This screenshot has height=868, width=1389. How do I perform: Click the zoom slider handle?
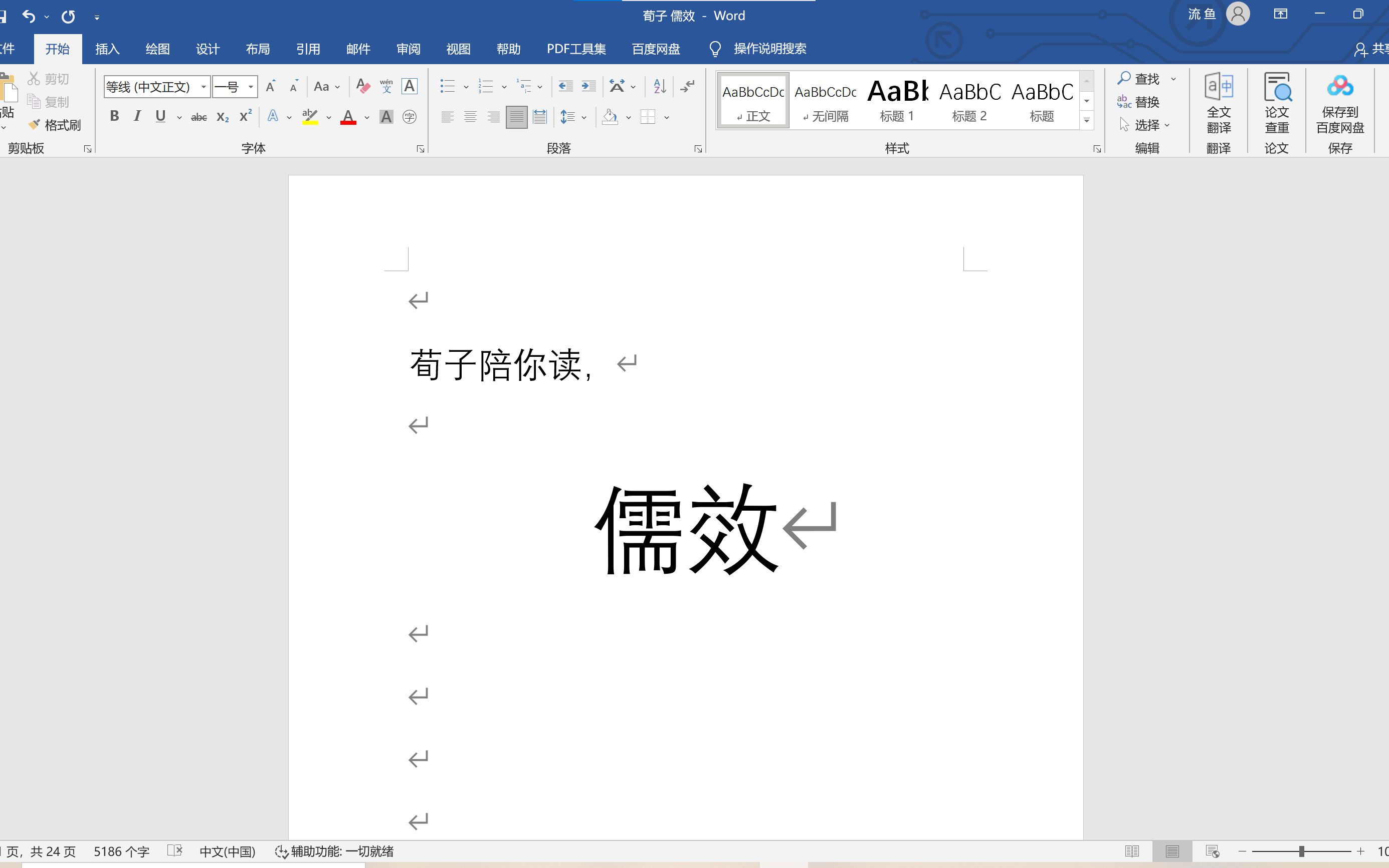(x=1301, y=851)
